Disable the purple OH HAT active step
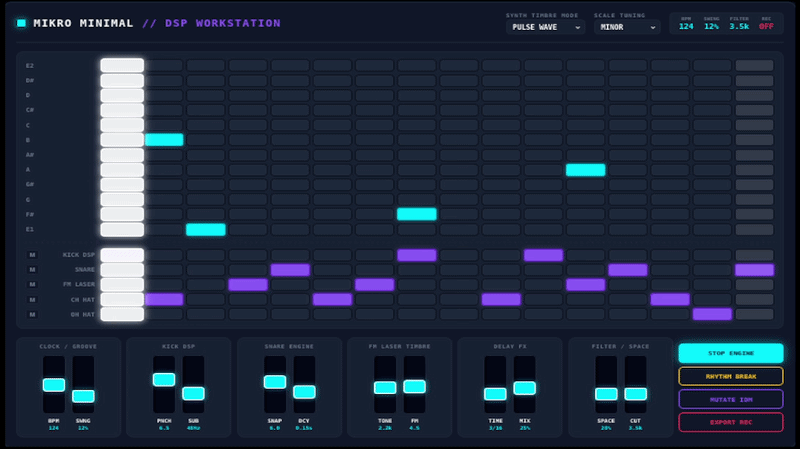The width and height of the screenshot is (800, 449). click(712, 314)
